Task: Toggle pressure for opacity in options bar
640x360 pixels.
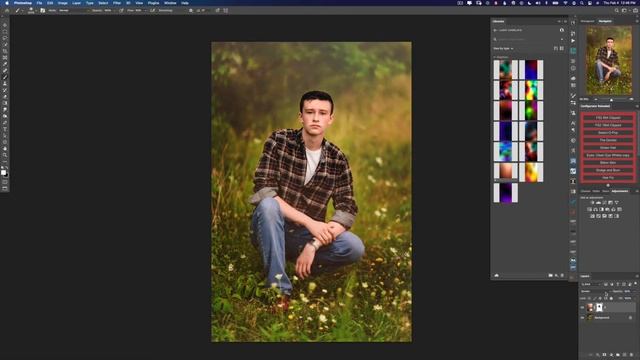Action: (x=121, y=11)
